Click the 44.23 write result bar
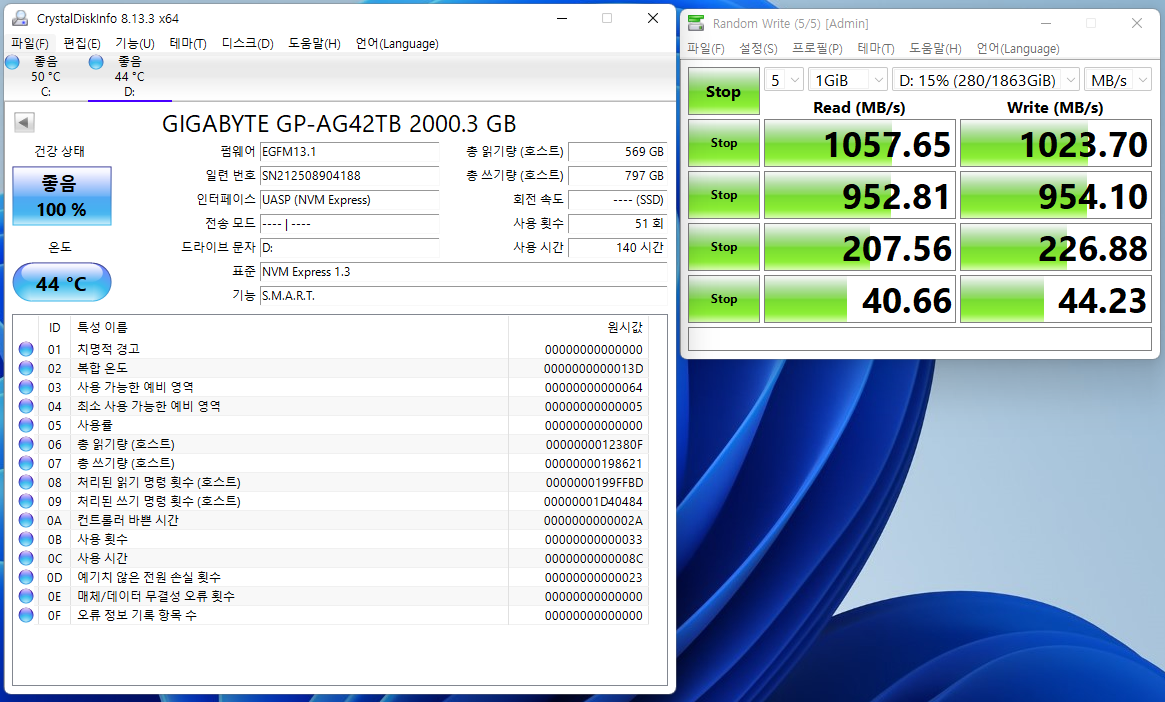The height and width of the screenshot is (702, 1165). [x=1056, y=299]
